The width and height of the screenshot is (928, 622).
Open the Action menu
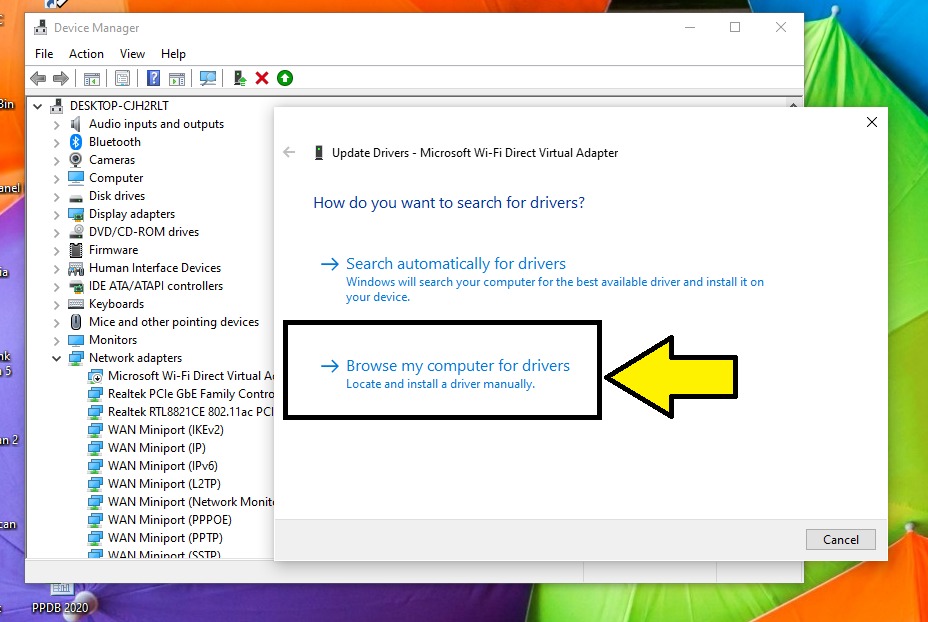click(x=86, y=54)
